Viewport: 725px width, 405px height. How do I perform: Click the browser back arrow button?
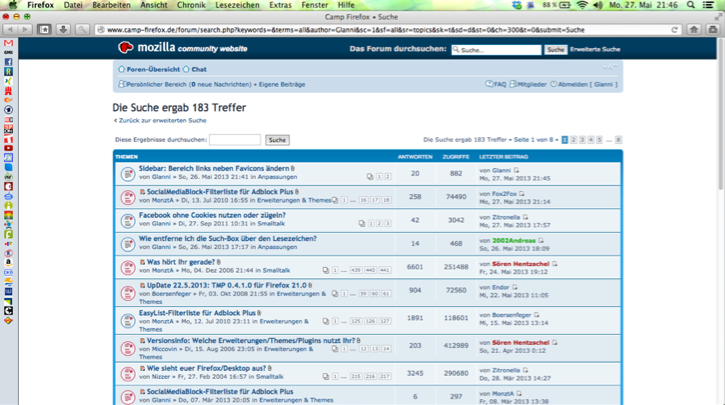(10, 30)
